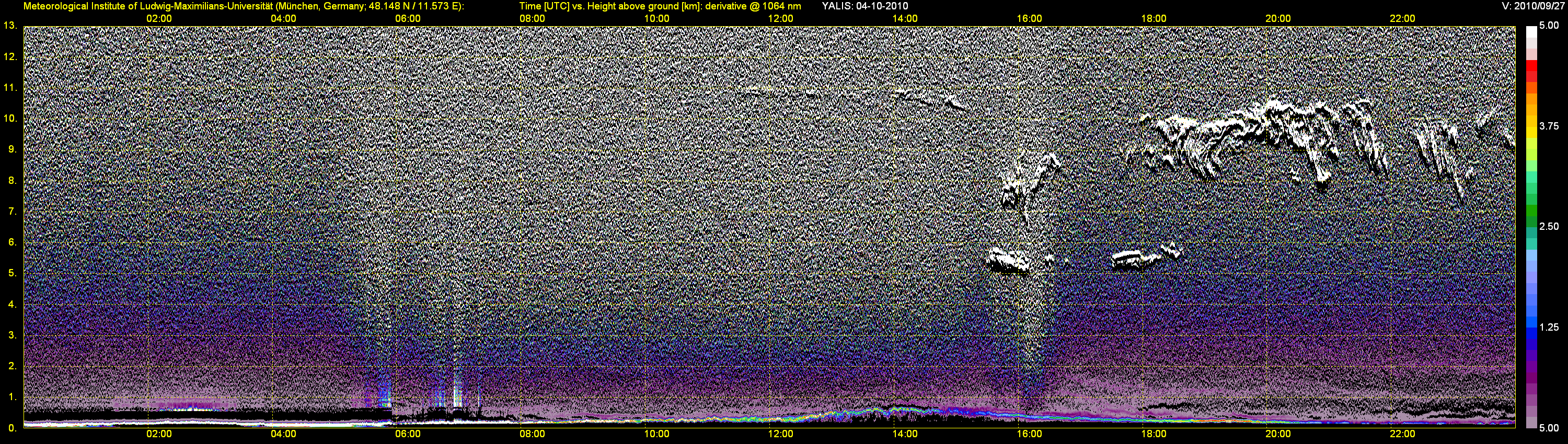Click the '7.' height axis label
The width and height of the screenshot is (1568, 444).
(x=13, y=212)
